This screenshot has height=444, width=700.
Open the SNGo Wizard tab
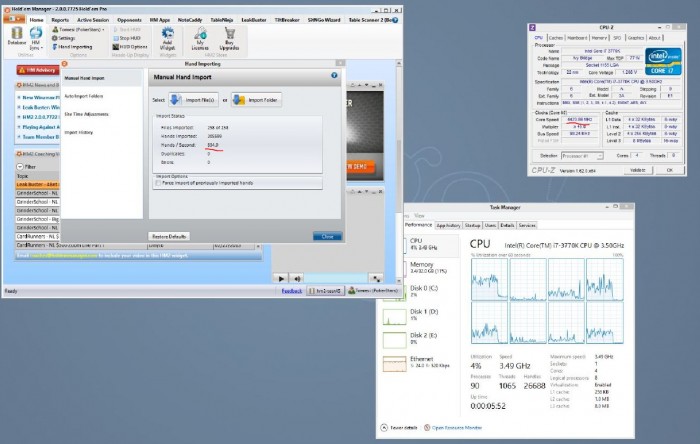(324, 20)
